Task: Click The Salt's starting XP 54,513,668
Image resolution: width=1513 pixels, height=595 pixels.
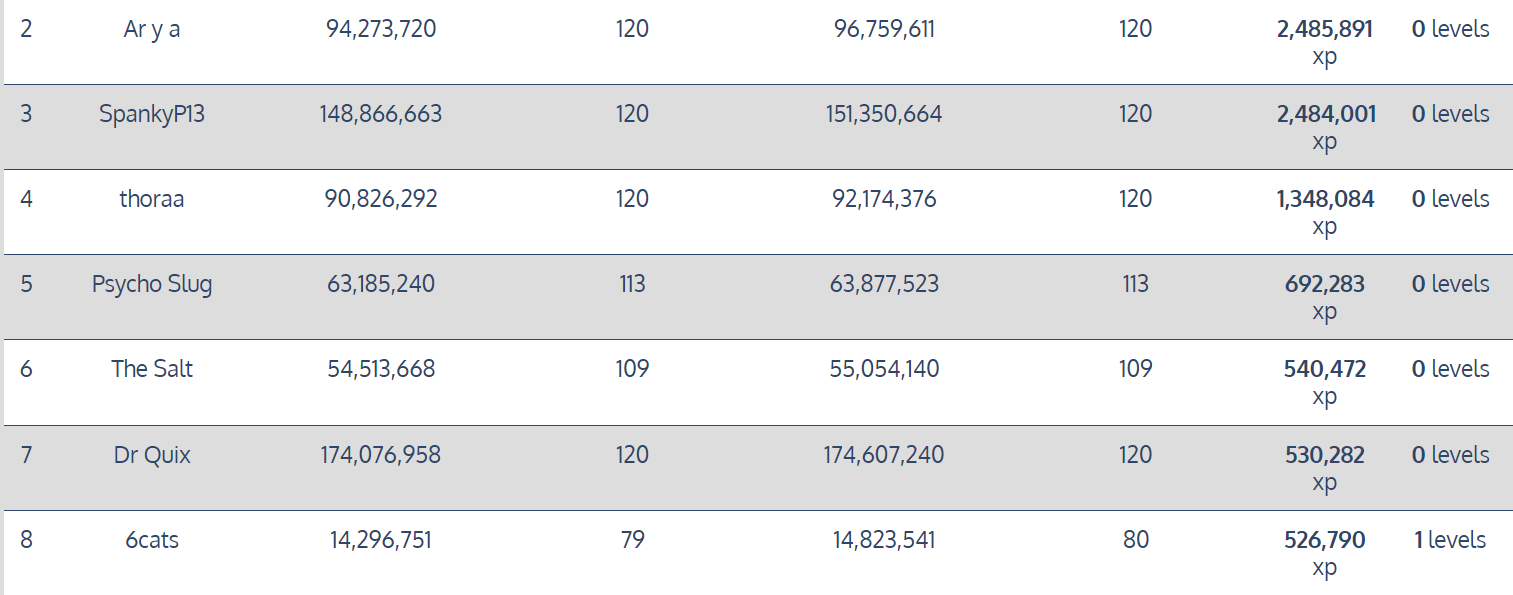Action: pyautogui.click(x=381, y=369)
